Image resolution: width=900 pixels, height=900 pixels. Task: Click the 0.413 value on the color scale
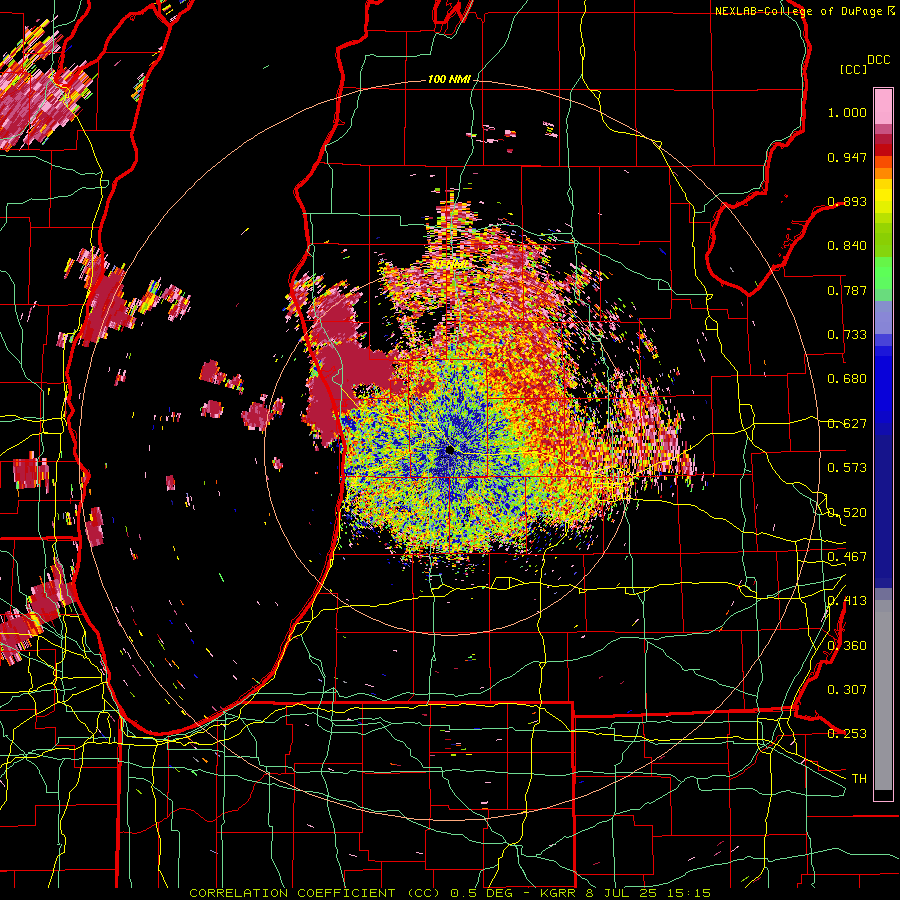847,601
